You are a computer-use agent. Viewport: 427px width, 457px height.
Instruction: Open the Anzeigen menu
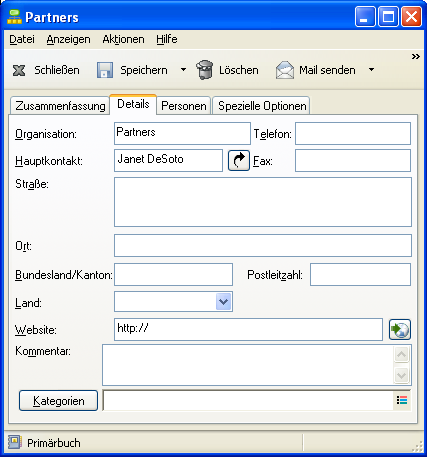68,39
